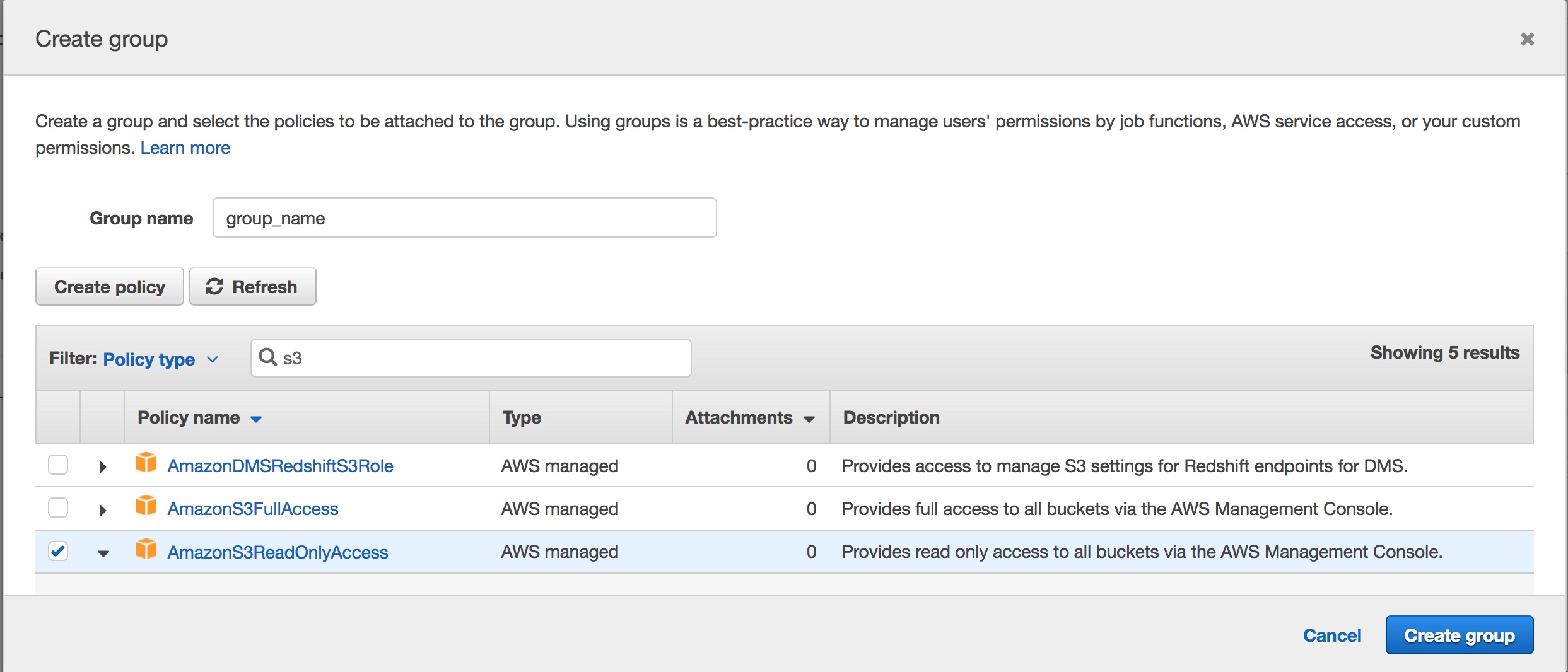
Task: Click the 'Showing 5 results' text
Action: click(x=1445, y=352)
